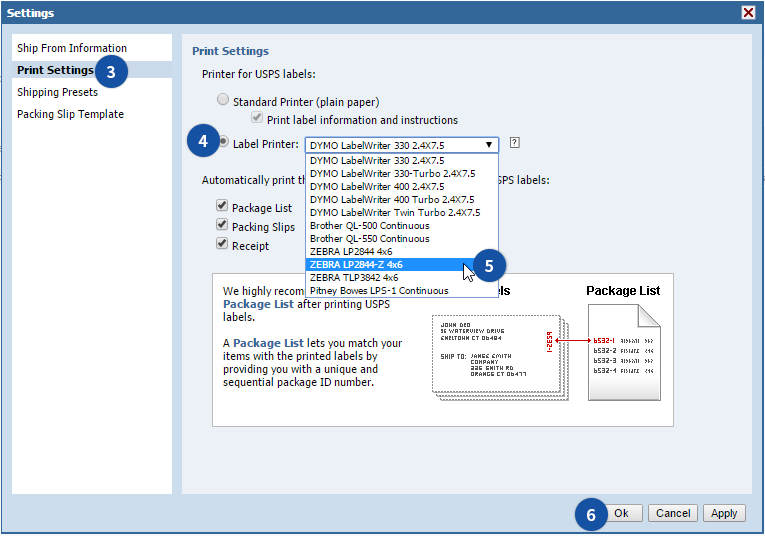Open Ship From Information section
The height and width of the screenshot is (536, 765).
click(92, 48)
